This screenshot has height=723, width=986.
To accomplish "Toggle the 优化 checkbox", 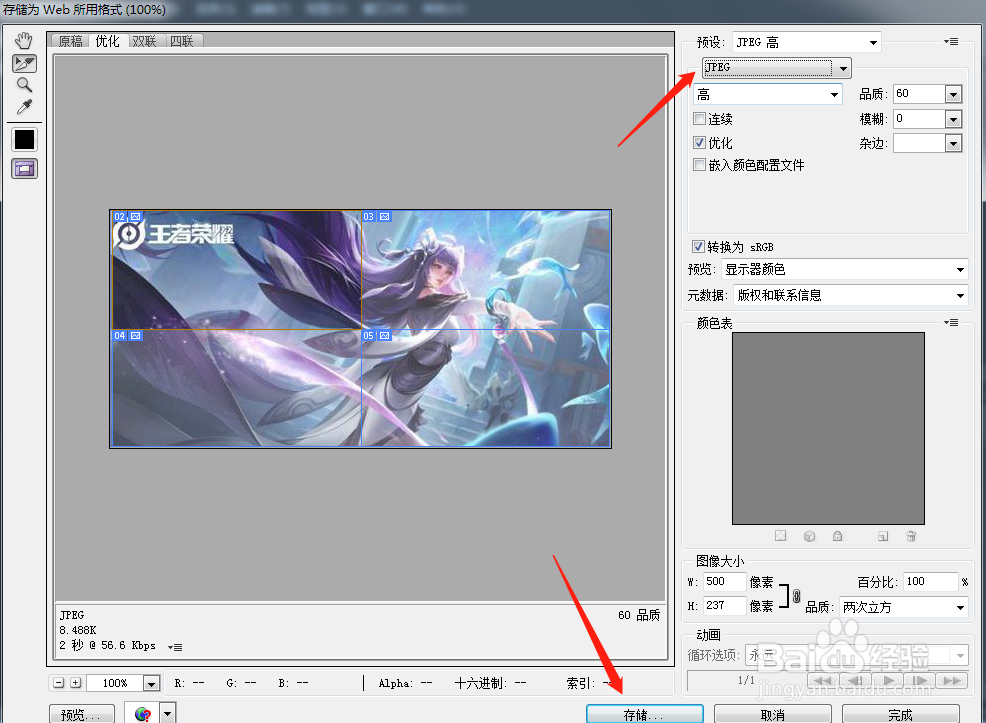I will click(699, 143).
